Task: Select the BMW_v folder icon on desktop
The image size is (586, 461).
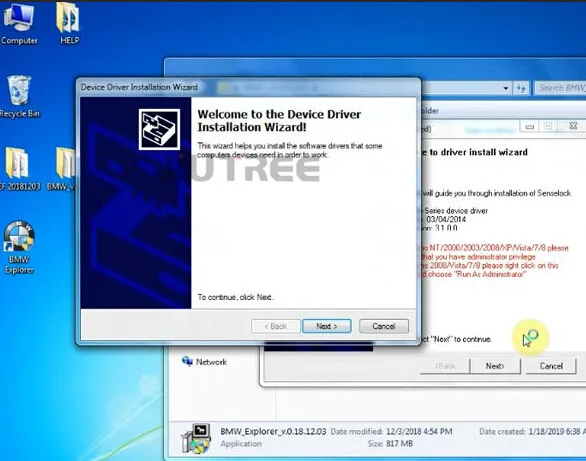Action: (x=62, y=169)
